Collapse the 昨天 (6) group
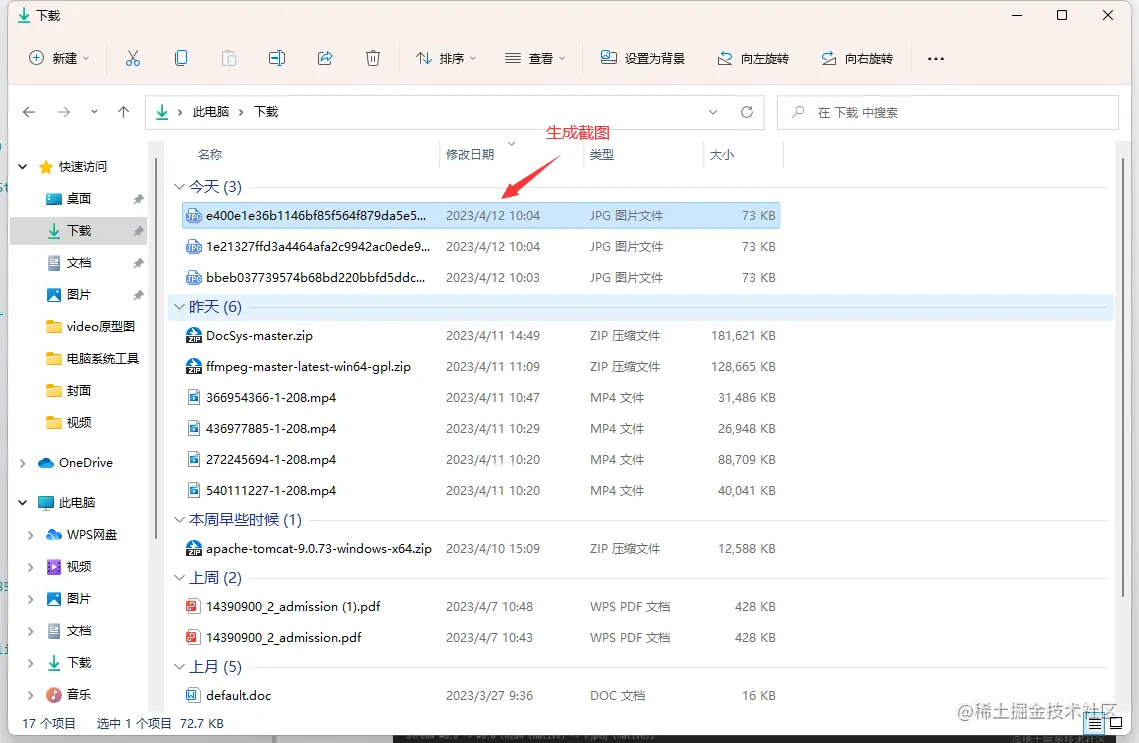This screenshot has height=743, width=1139. (x=179, y=306)
